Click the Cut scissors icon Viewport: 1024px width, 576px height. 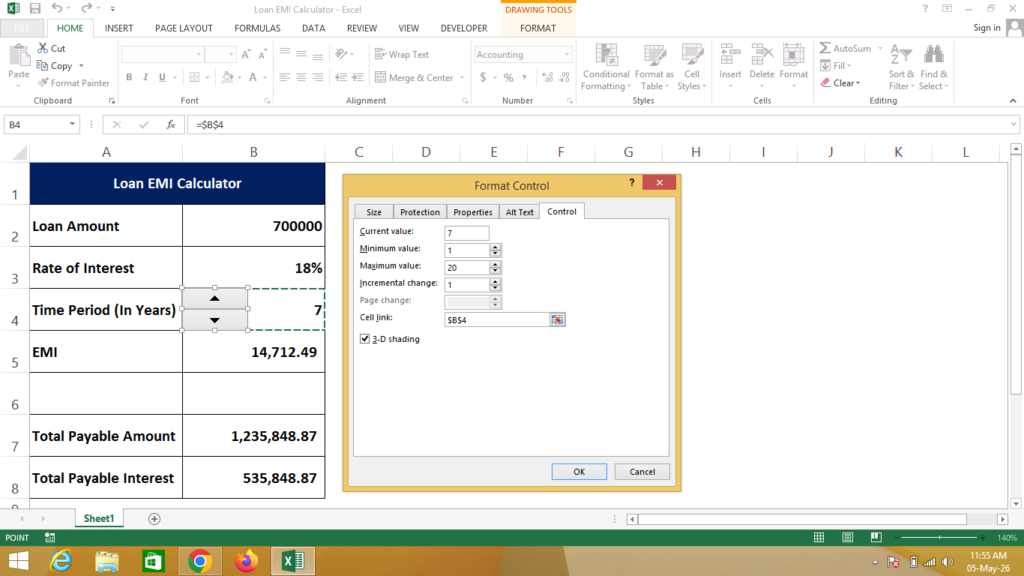pyautogui.click(x=42, y=48)
